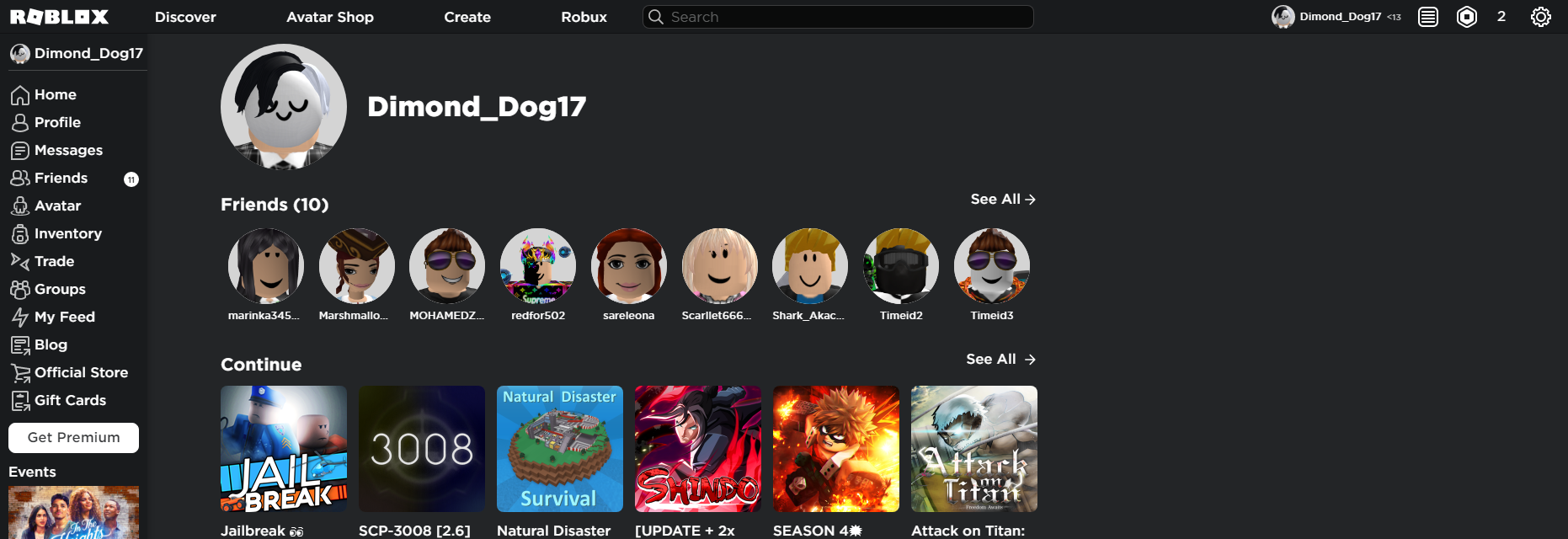Select the Create menu item

(x=467, y=17)
